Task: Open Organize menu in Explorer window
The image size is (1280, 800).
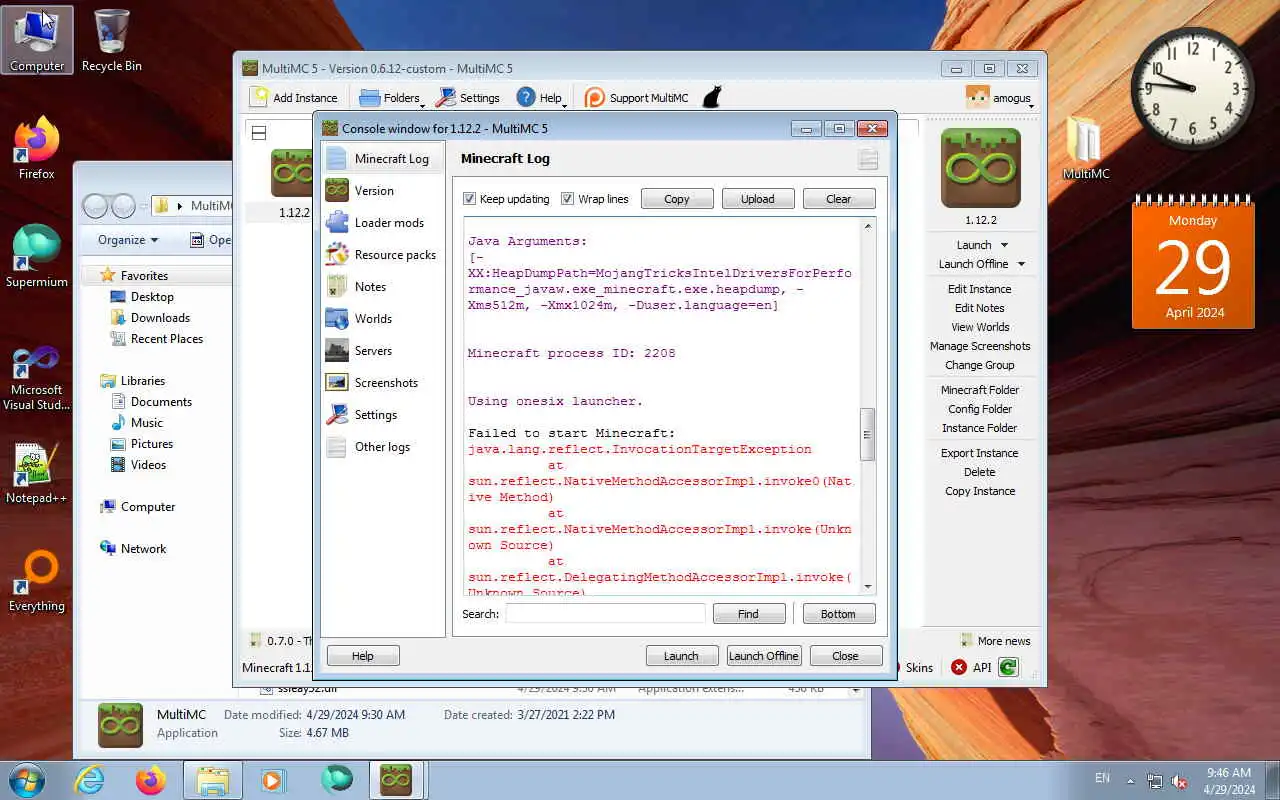Action: (128, 240)
